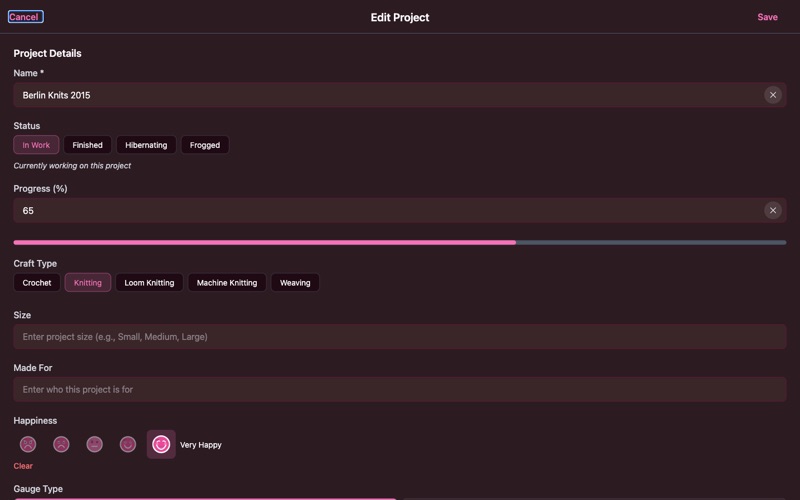Choose Knitting craft type
The width and height of the screenshot is (800, 500).
coord(88,283)
